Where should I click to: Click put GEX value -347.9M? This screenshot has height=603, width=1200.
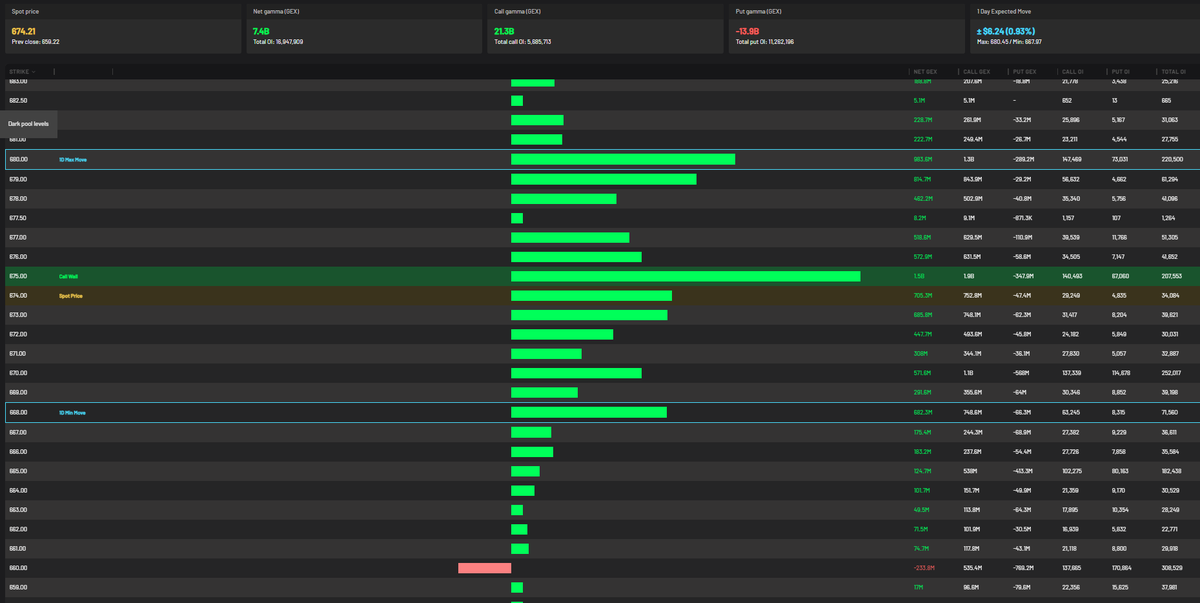(x=1024, y=276)
